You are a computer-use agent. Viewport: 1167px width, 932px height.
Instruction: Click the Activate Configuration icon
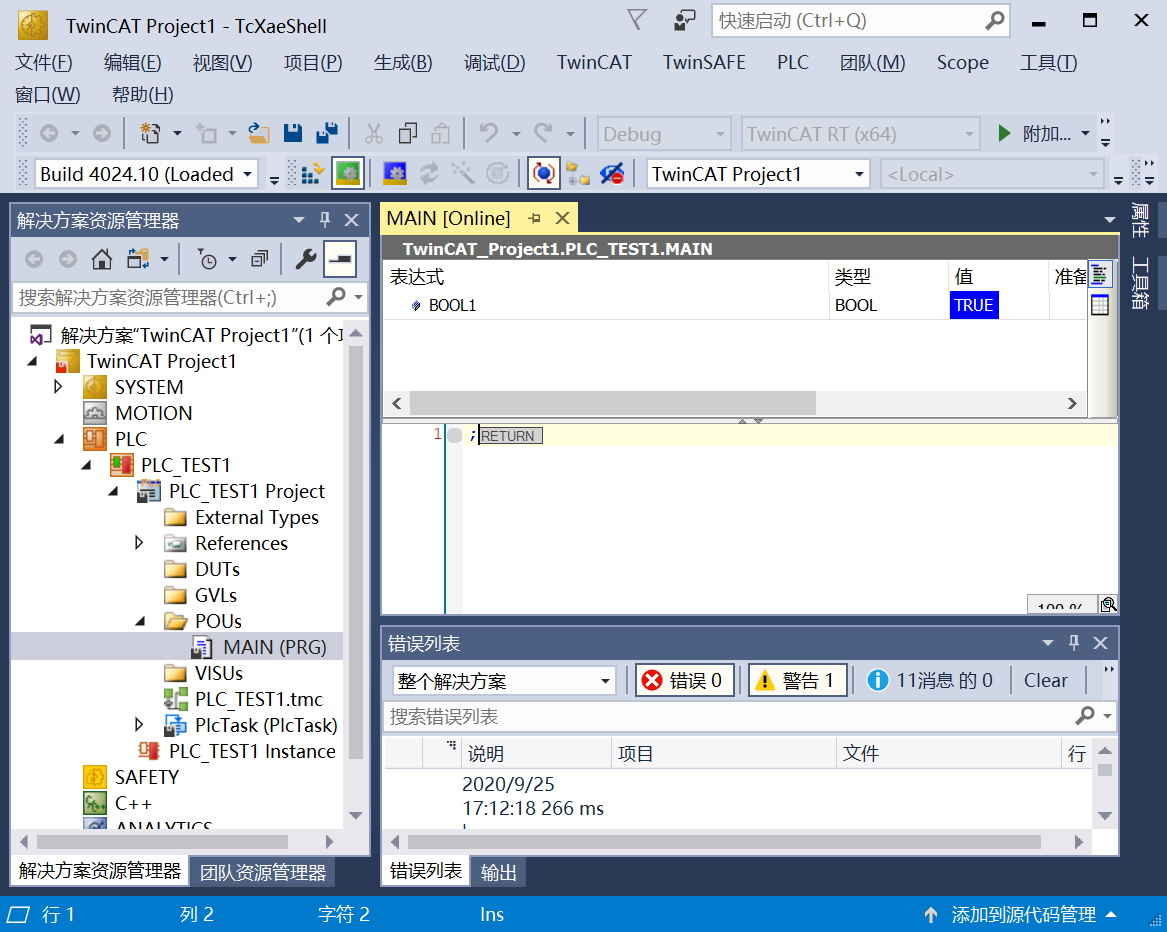[x=312, y=174]
